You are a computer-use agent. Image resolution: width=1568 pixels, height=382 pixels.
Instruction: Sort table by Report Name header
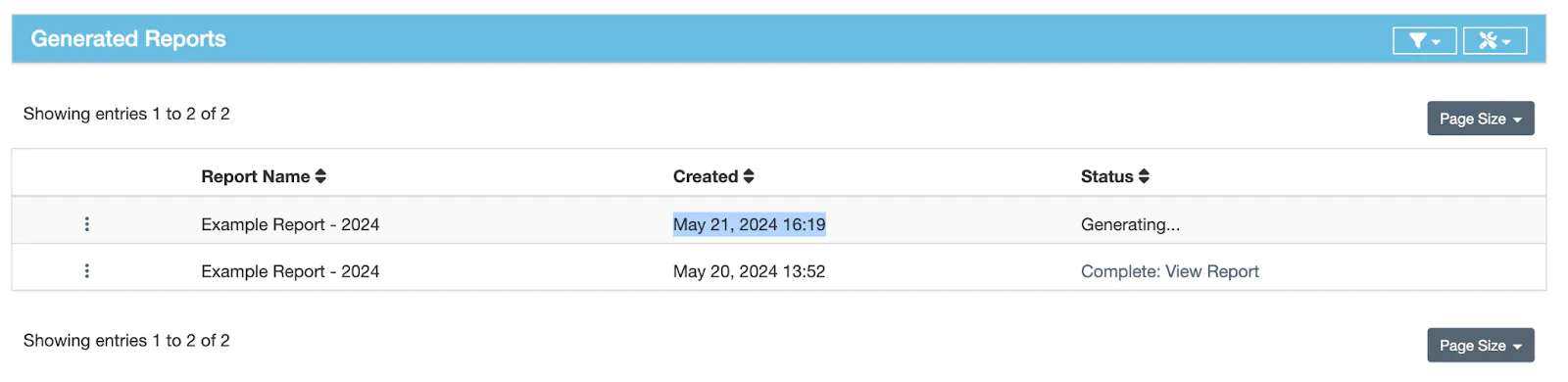click(x=255, y=176)
